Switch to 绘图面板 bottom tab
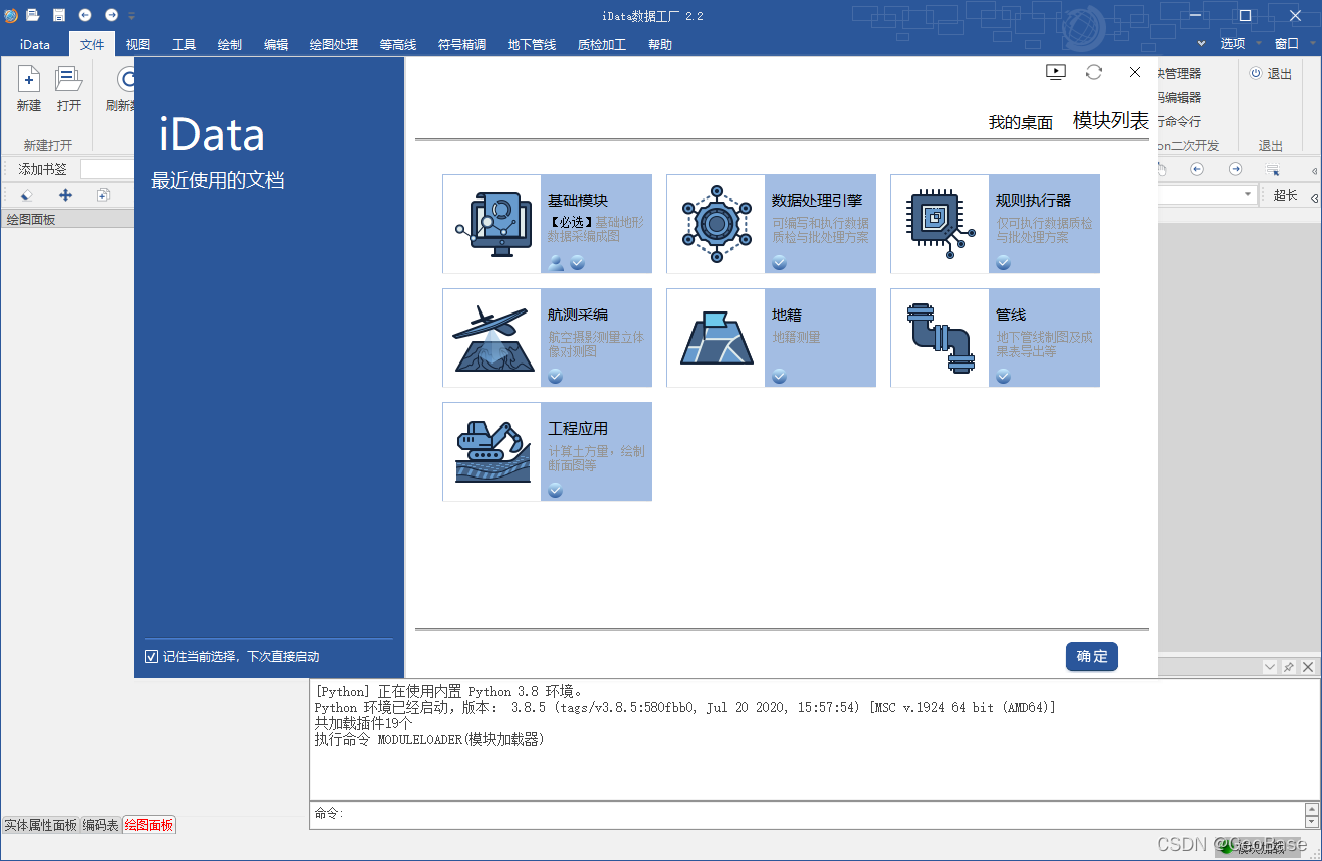This screenshot has width=1322, height=861. (149, 825)
